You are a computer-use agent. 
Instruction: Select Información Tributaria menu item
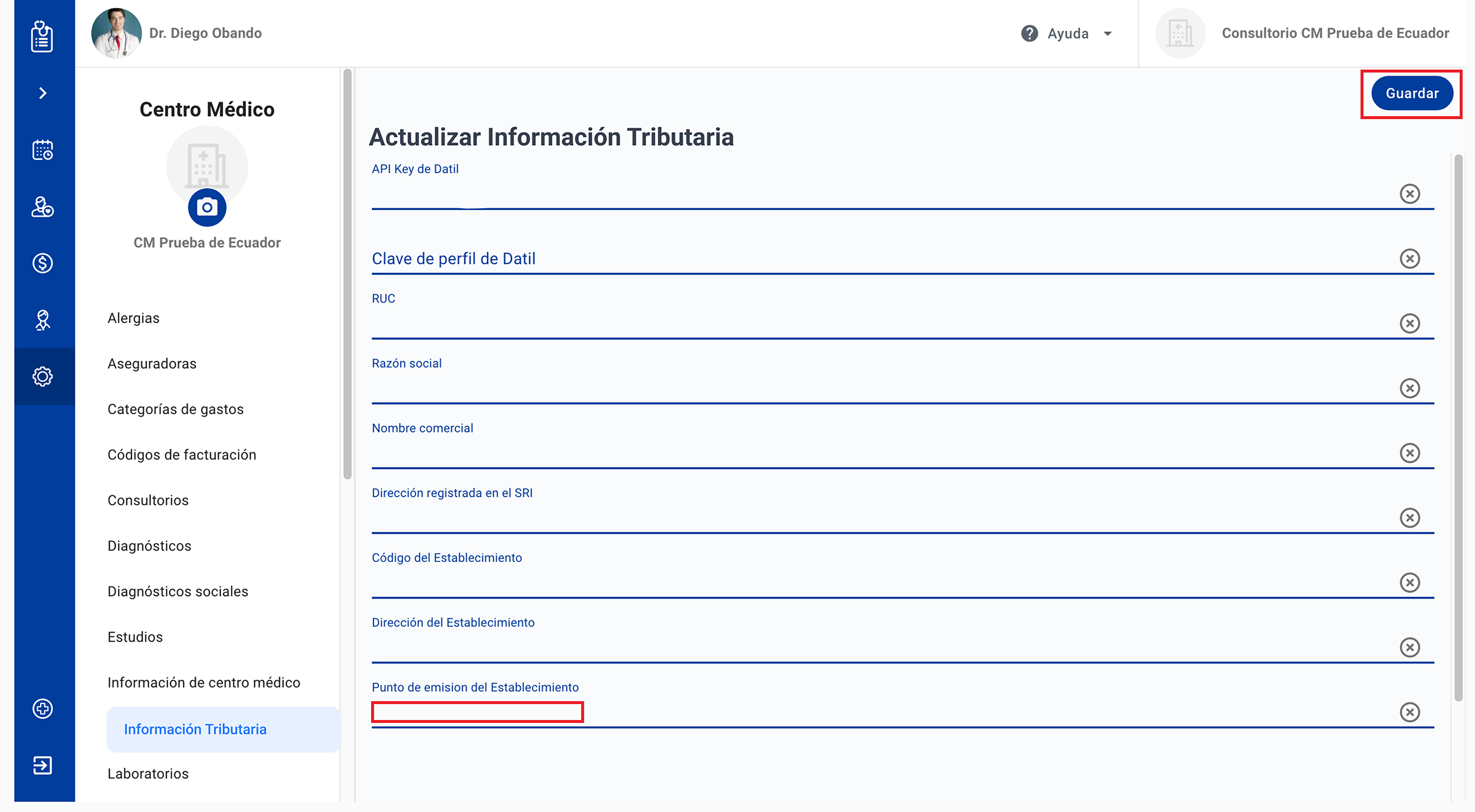195,729
